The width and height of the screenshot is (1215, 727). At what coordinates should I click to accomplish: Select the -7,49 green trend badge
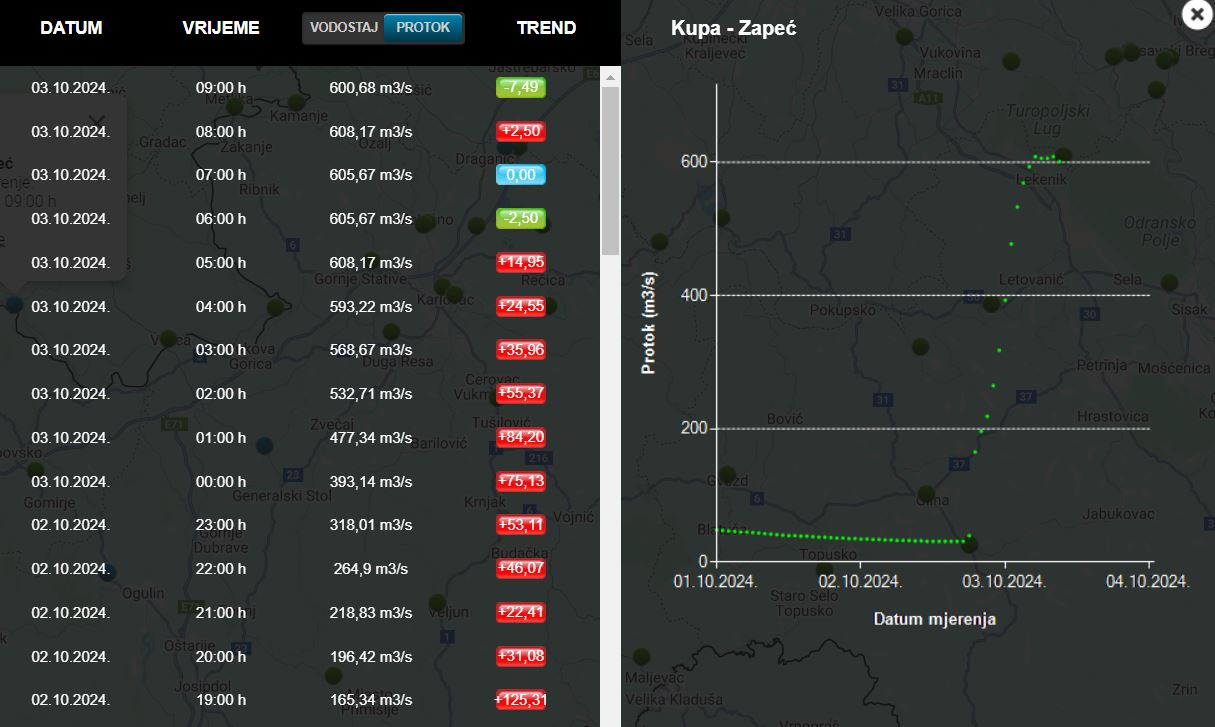coord(521,87)
